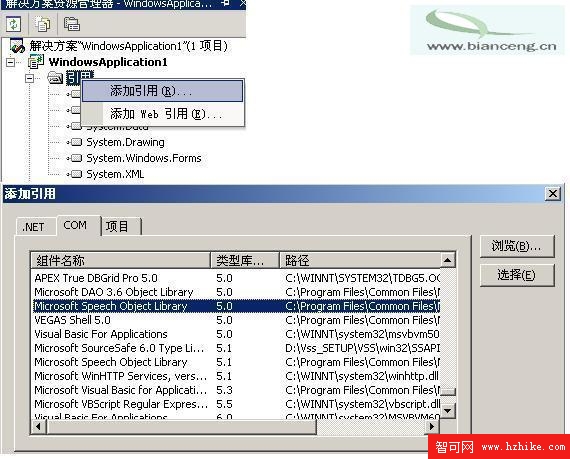Click the vertical scrollbar up arrow

pos(447,260)
